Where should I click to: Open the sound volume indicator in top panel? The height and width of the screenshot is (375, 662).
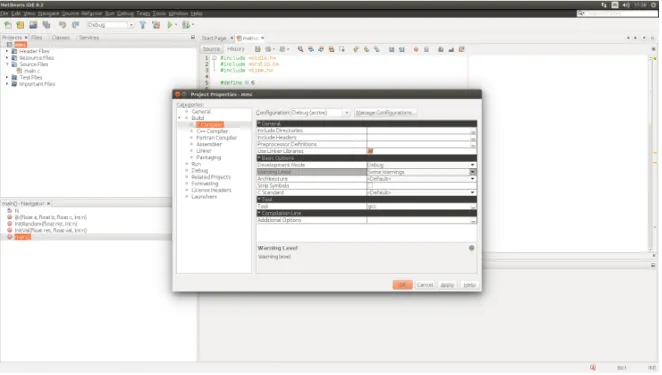click(626, 5)
